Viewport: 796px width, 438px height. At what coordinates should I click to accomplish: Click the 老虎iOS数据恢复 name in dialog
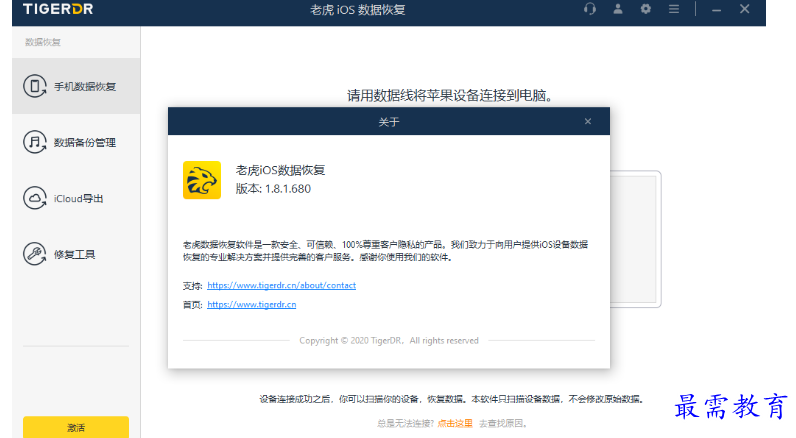click(280, 170)
